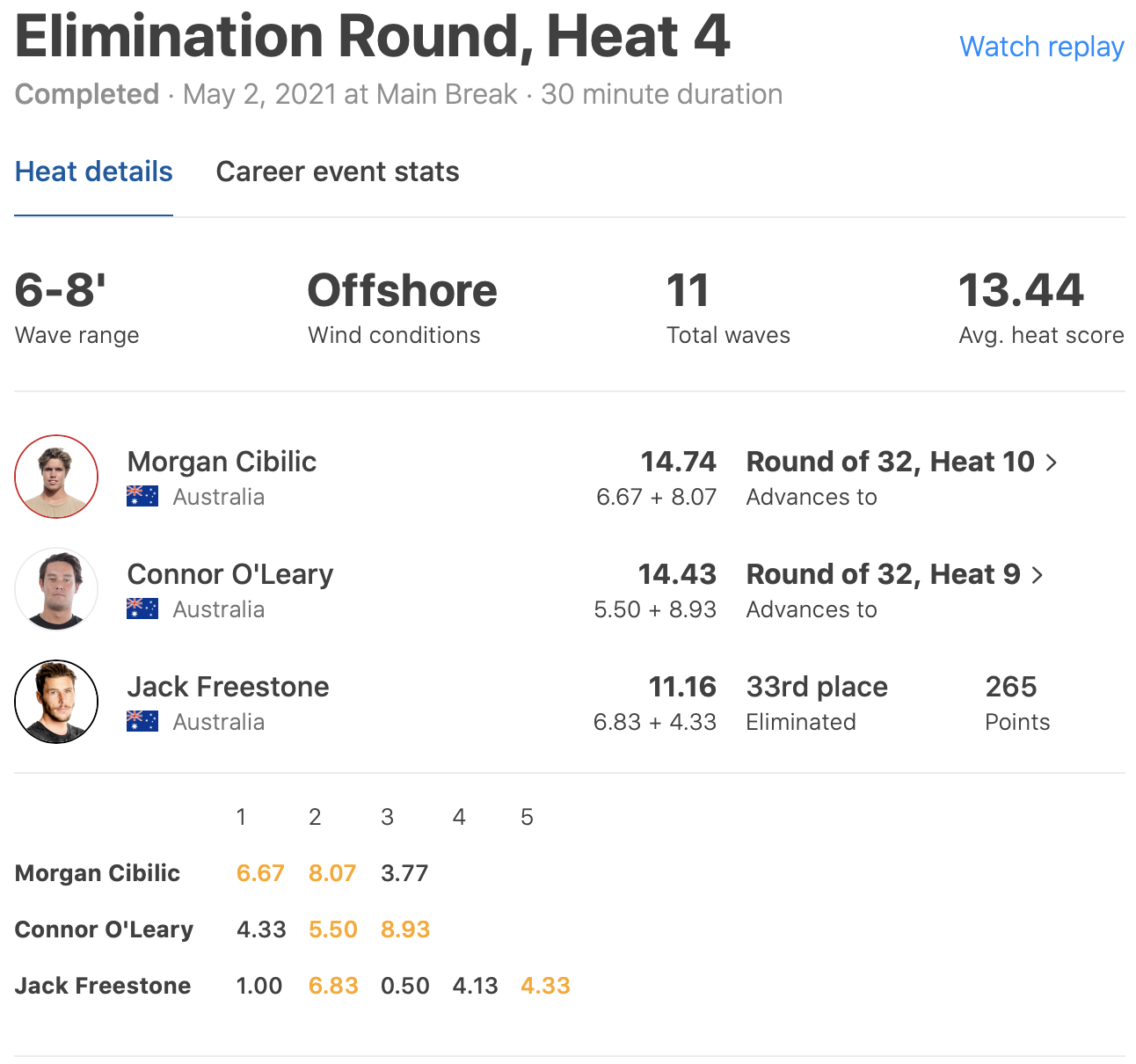Click Australia flag under Jack Freestone
1136x1064 pixels.
point(142,722)
